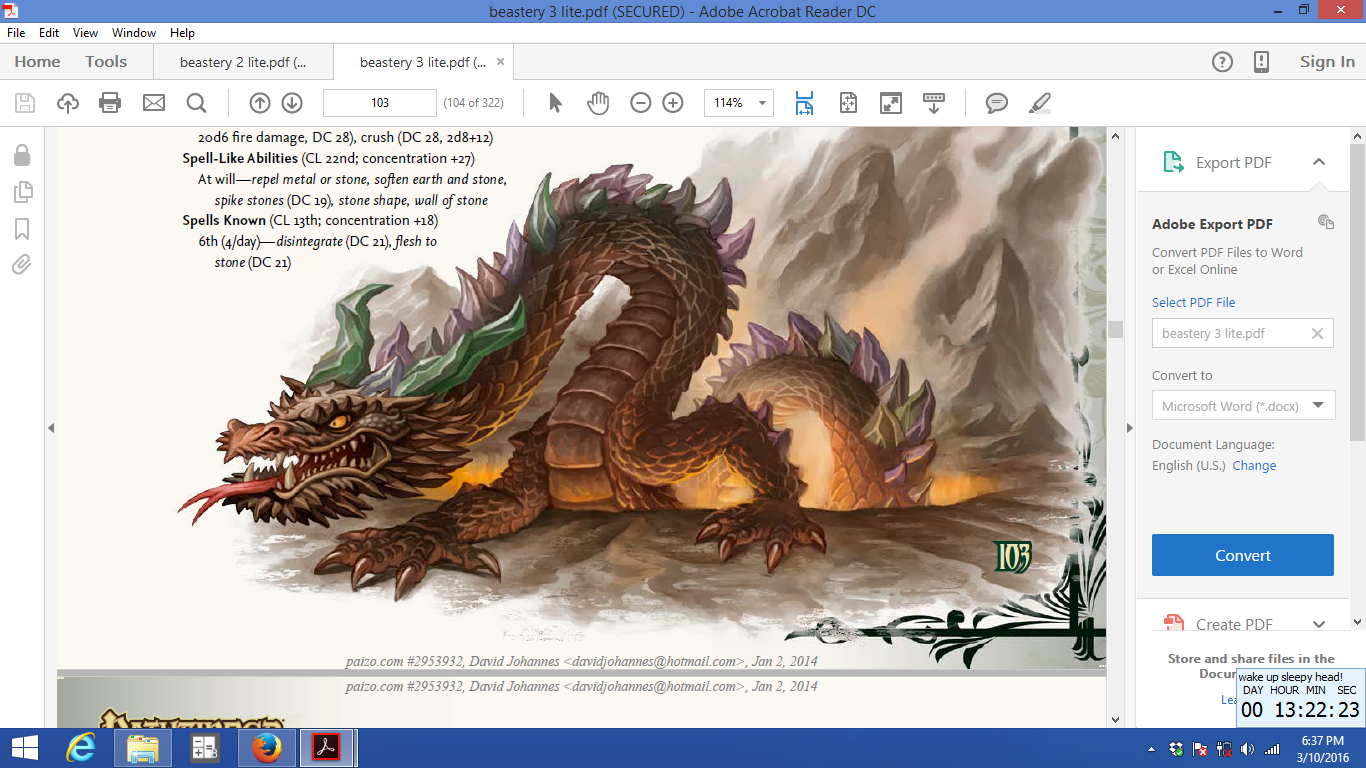Click the Select PDF File link
This screenshot has width=1366, height=768.
pyautogui.click(x=1193, y=302)
